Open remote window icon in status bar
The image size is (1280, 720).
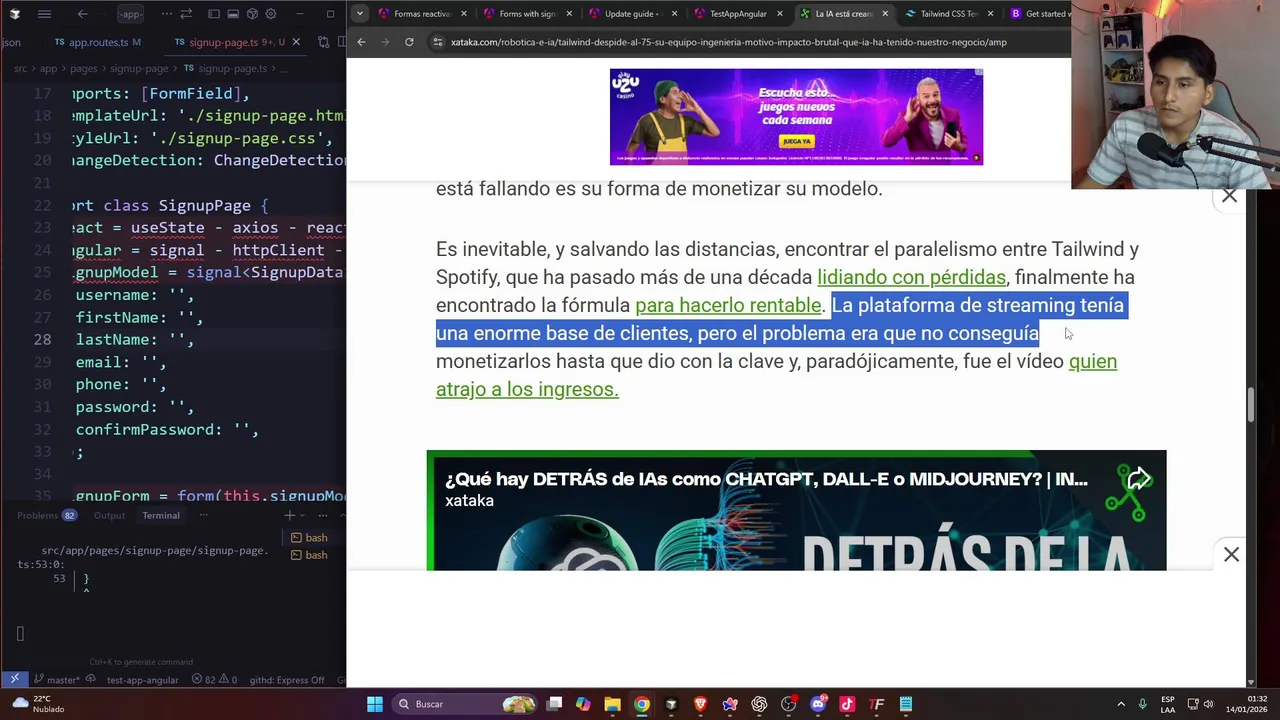pyautogui.click(x=14, y=680)
